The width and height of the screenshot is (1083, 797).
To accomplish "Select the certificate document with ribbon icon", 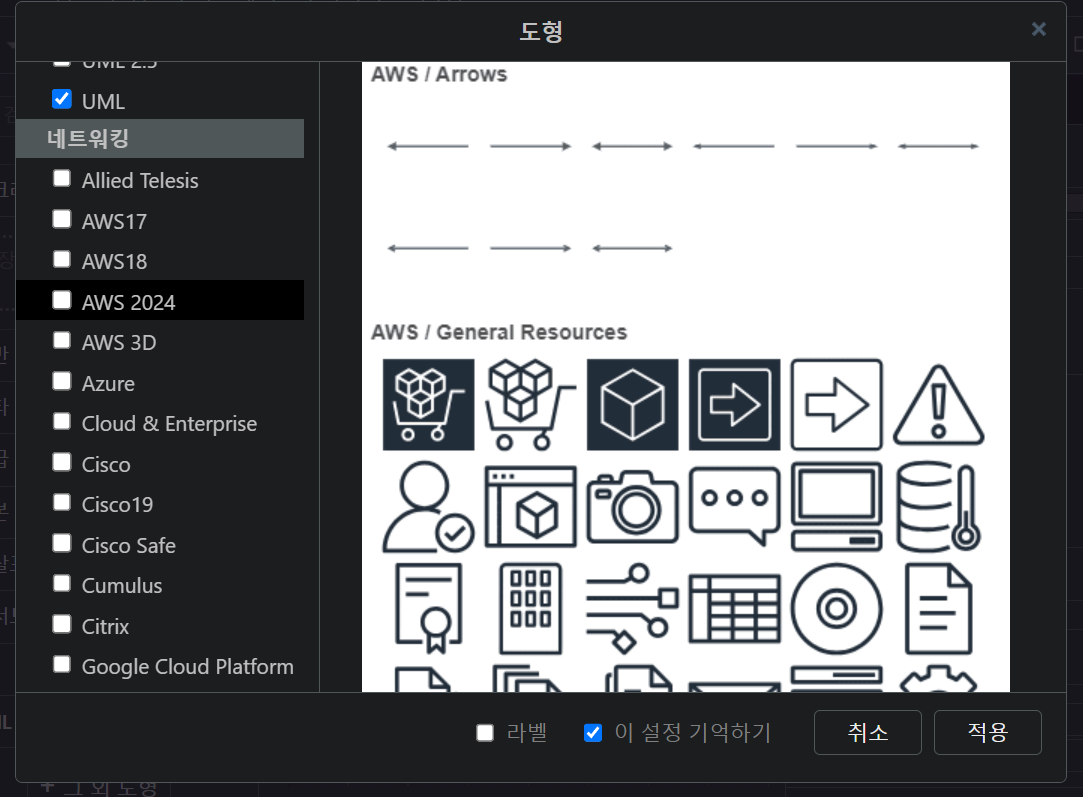I will point(428,608).
